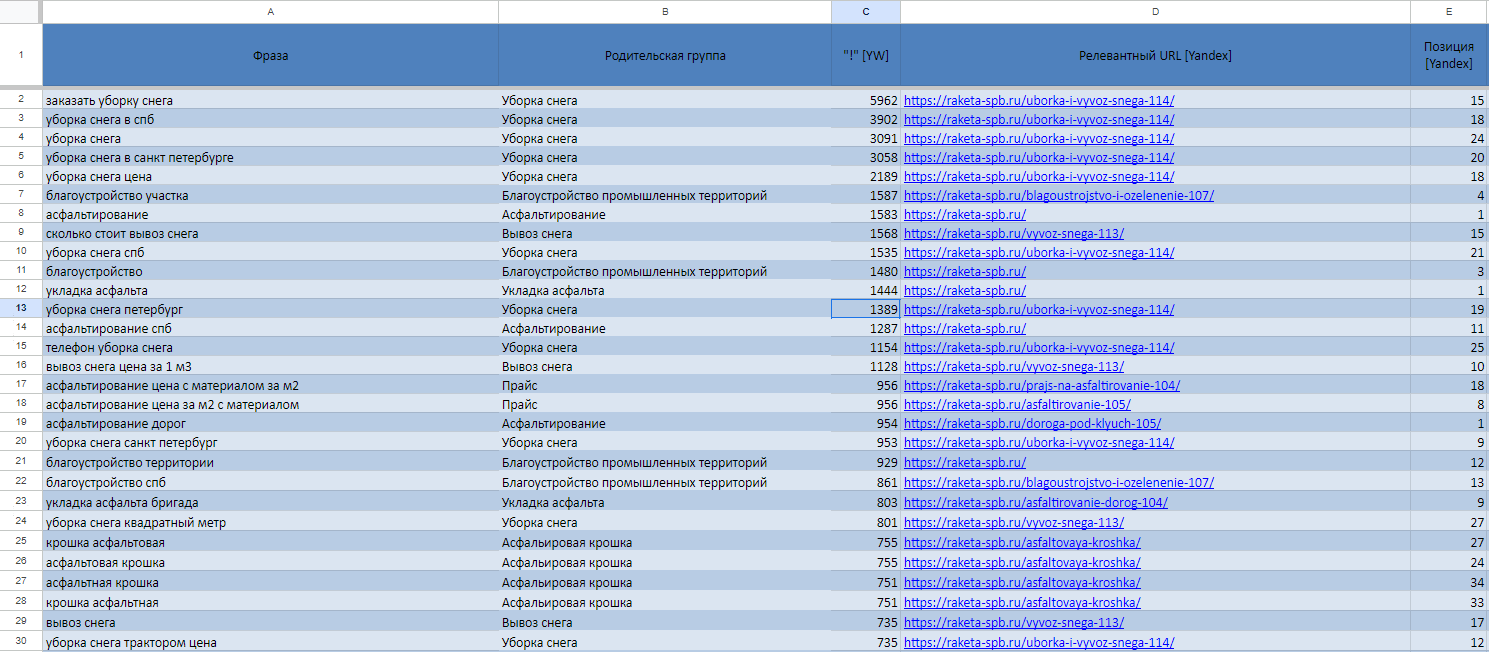Click the 'Фраза' header cell
1489x652 pixels.
(x=270, y=56)
